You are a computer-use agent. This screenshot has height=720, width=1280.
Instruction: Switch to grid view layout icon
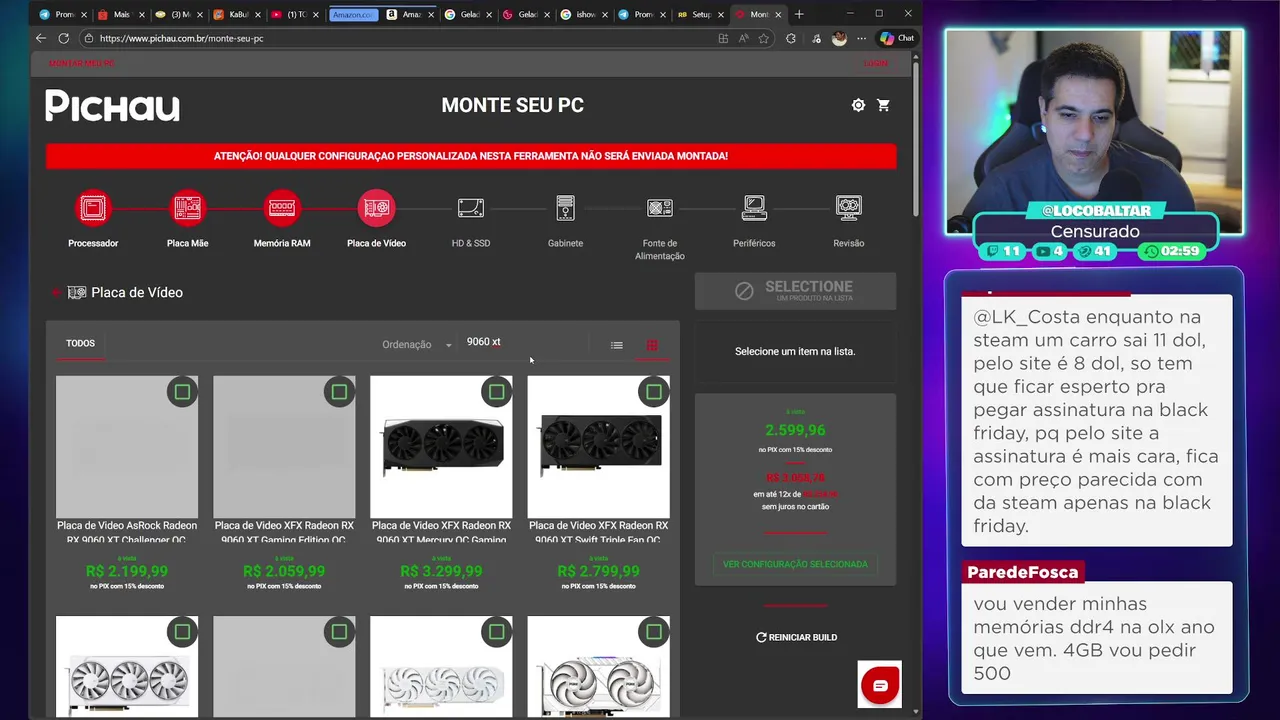click(652, 345)
